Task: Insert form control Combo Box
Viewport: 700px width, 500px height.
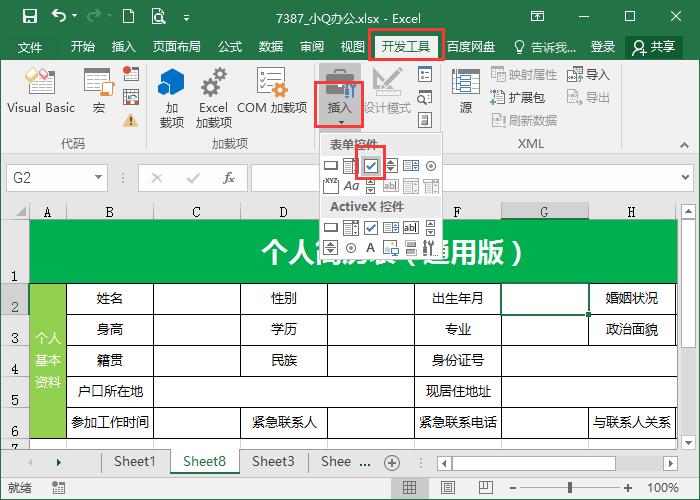Action: 350,166
